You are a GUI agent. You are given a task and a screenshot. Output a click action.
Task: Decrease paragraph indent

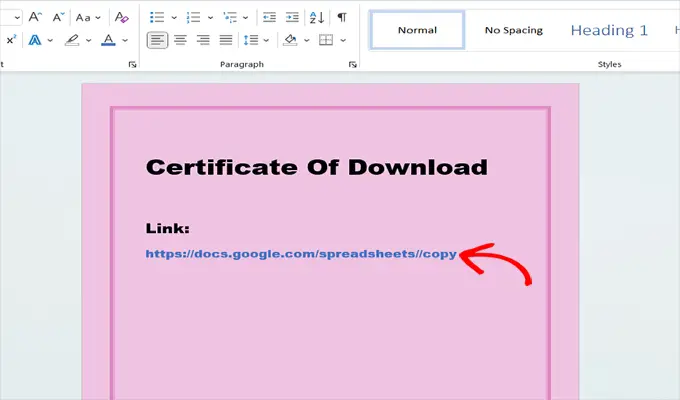point(269,17)
